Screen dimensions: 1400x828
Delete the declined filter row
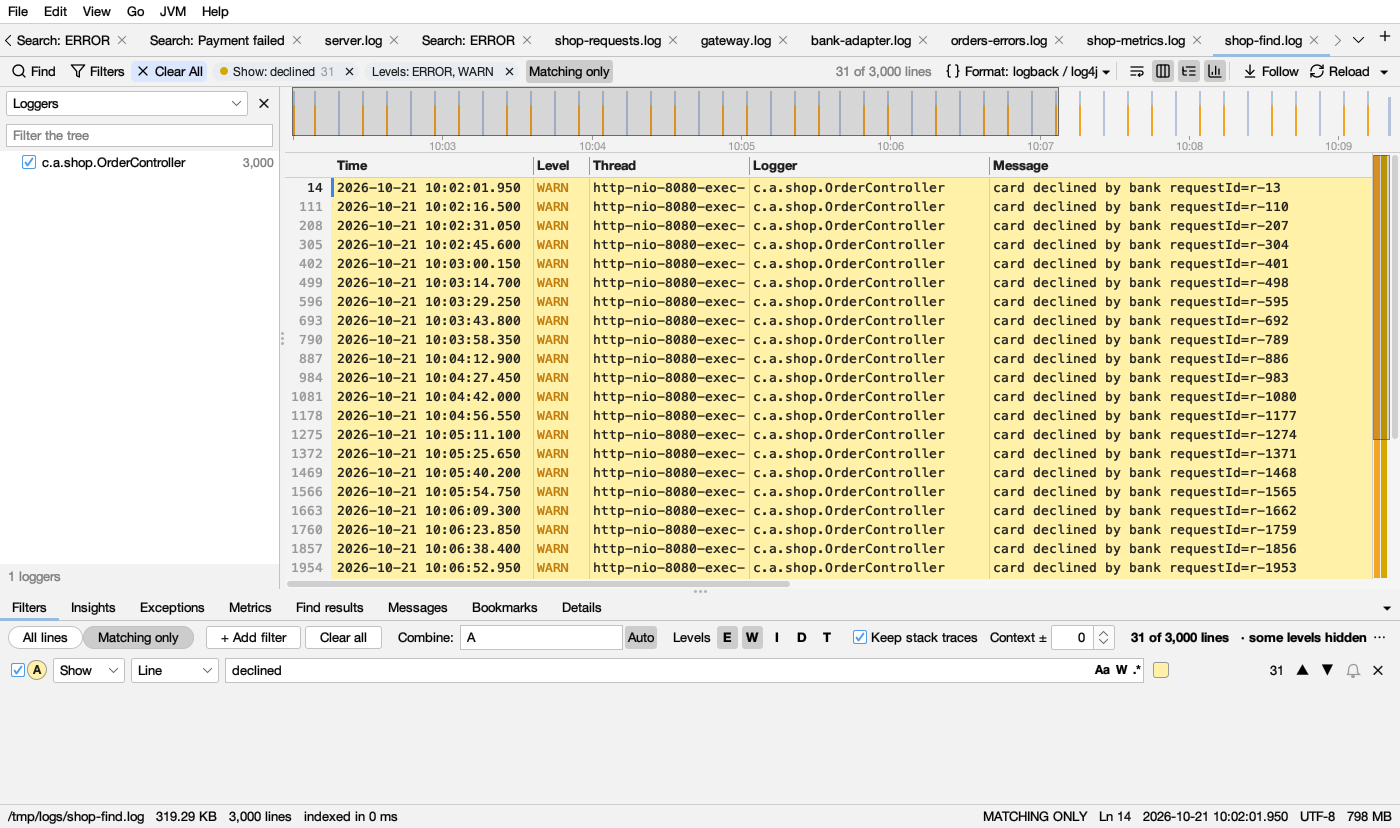coord(1378,671)
